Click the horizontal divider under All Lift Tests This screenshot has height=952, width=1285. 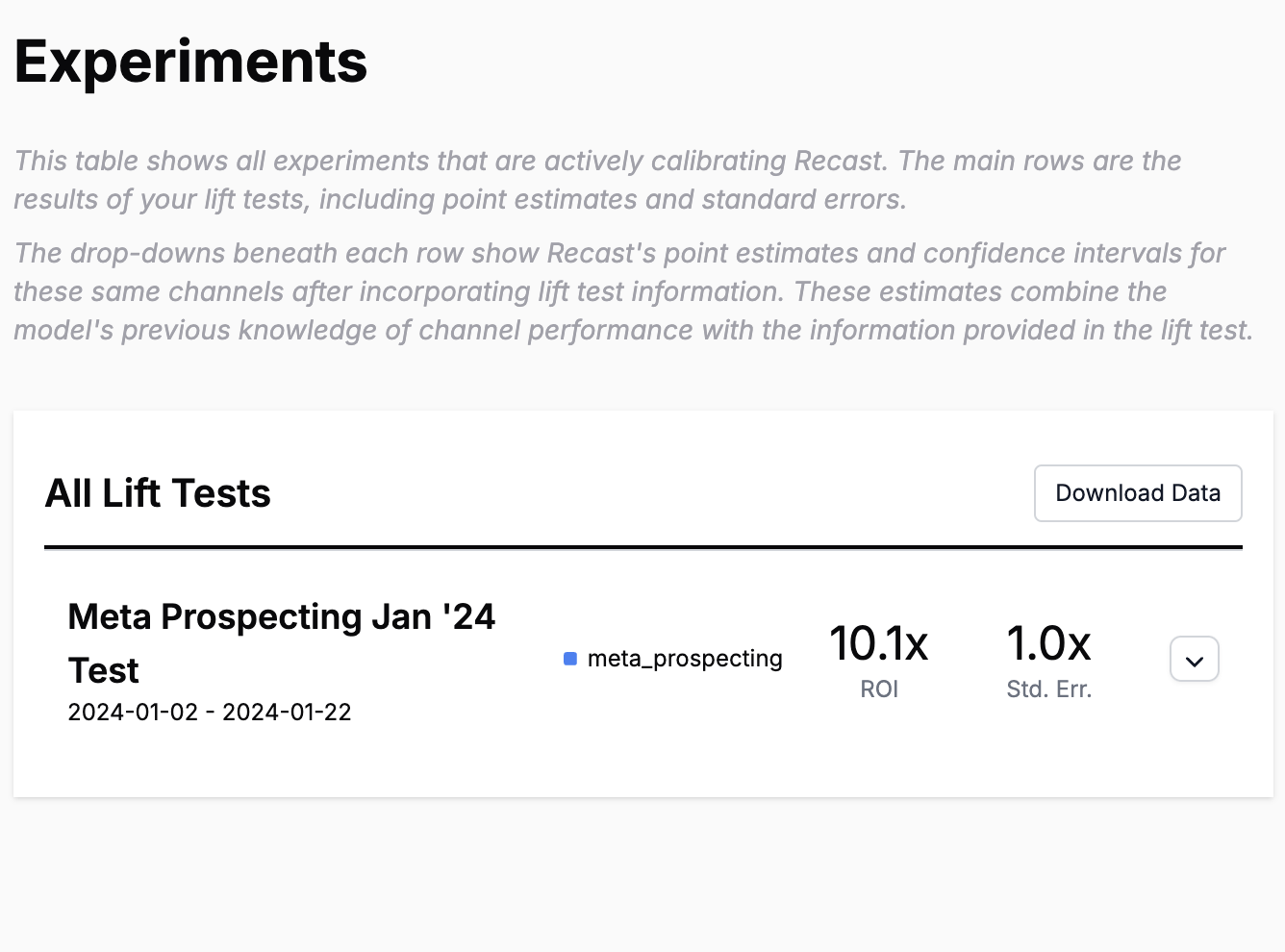point(642,547)
